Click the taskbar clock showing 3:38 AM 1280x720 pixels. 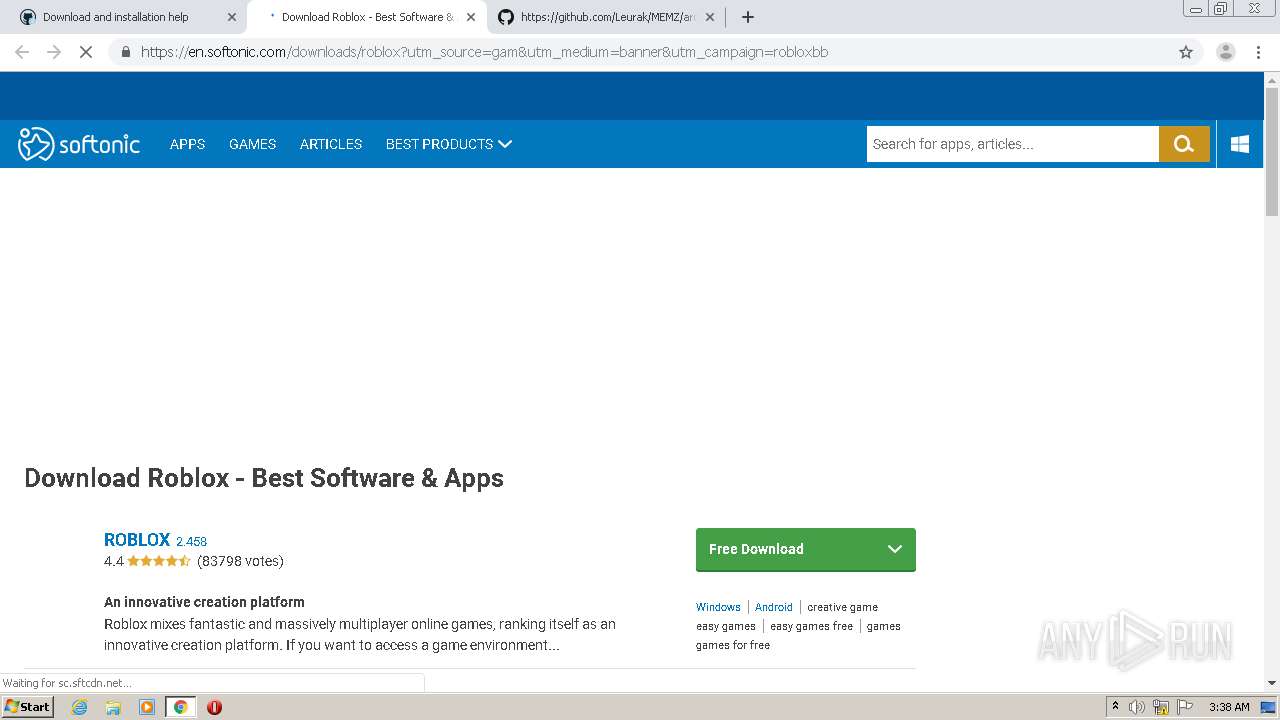click(x=1229, y=707)
